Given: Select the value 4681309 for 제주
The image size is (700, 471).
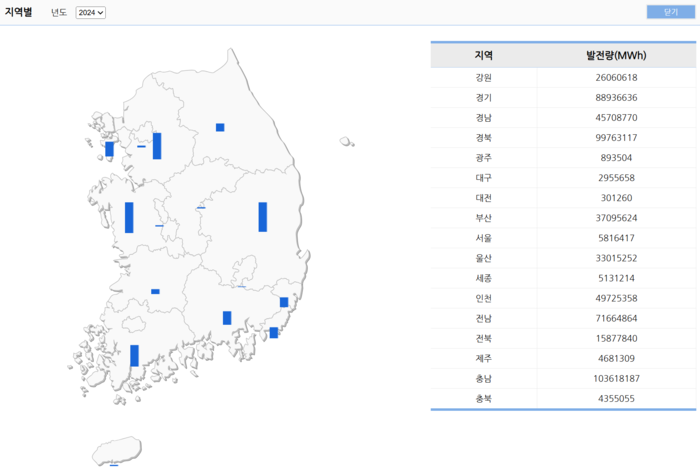Looking at the screenshot, I should [x=616, y=359].
